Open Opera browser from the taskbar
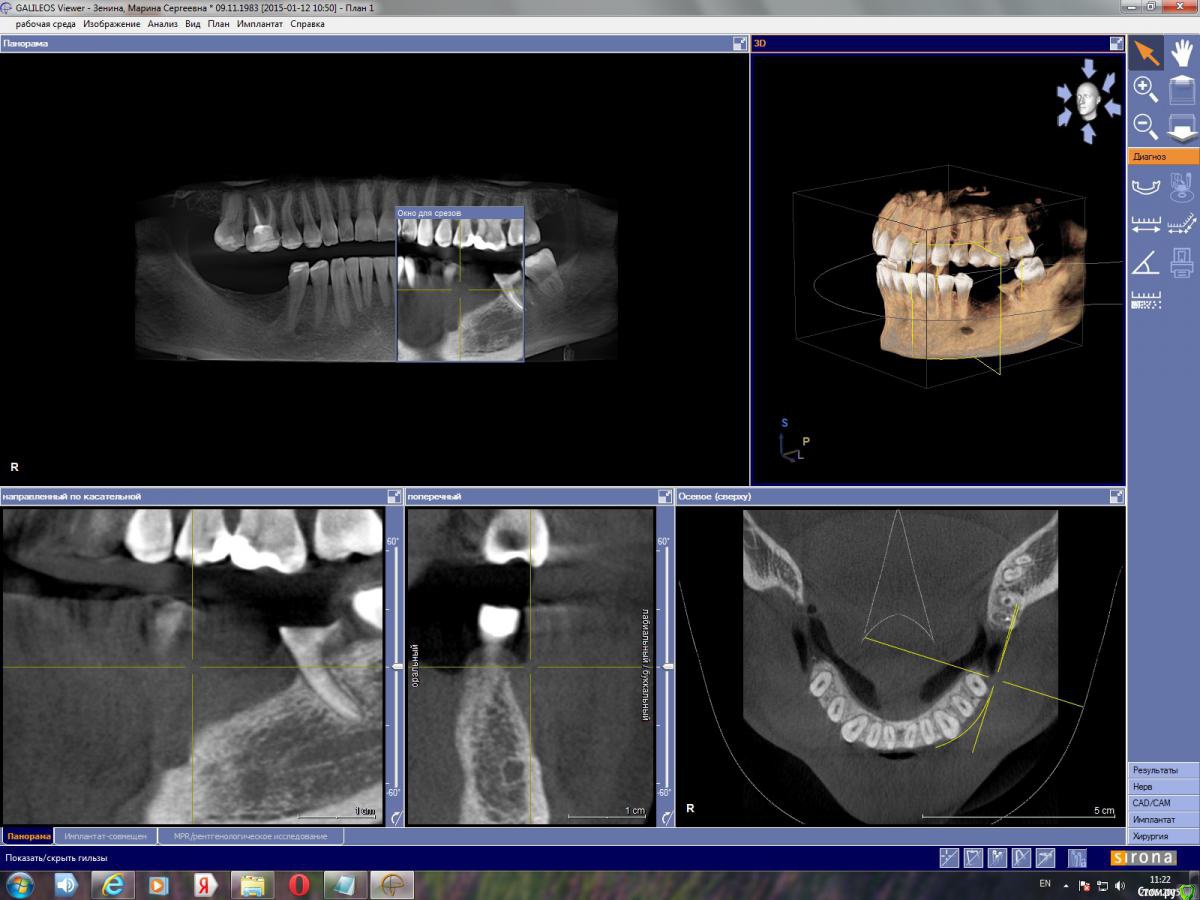1200x900 pixels. click(x=299, y=885)
